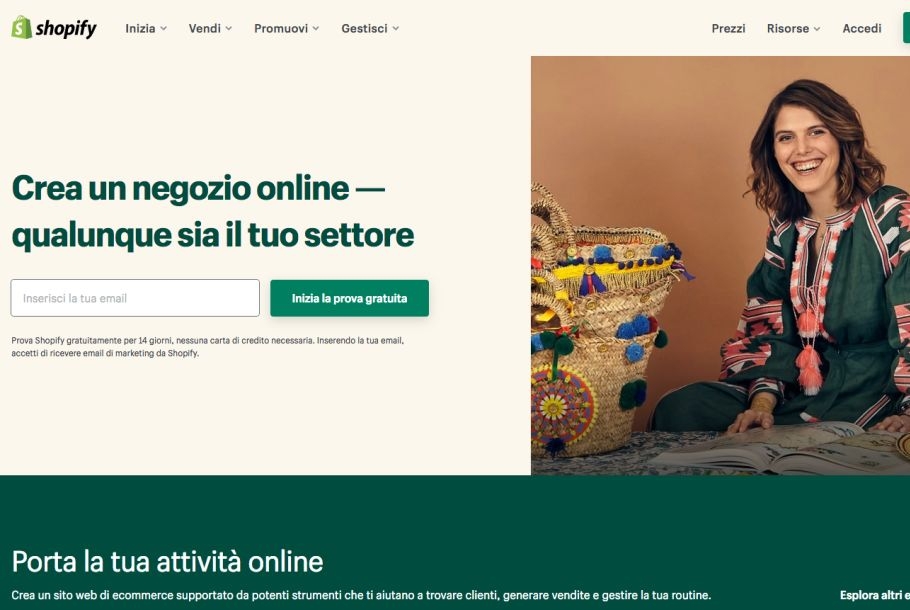Focus the 'Inserisci la tua email' field
Image resolution: width=910 pixels, height=610 pixels.
(135, 298)
